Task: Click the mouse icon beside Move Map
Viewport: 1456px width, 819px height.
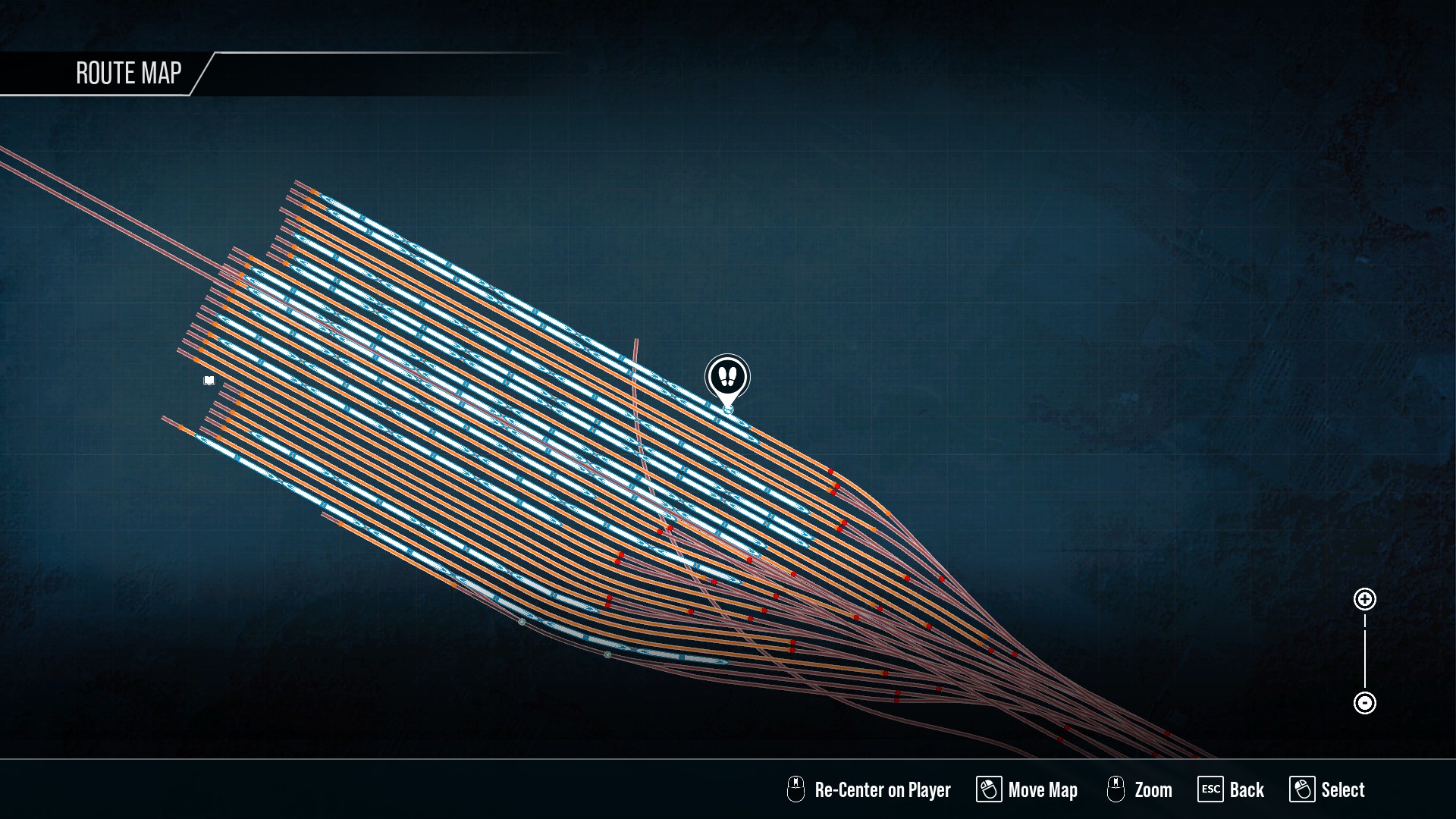Action: (x=989, y=789)
